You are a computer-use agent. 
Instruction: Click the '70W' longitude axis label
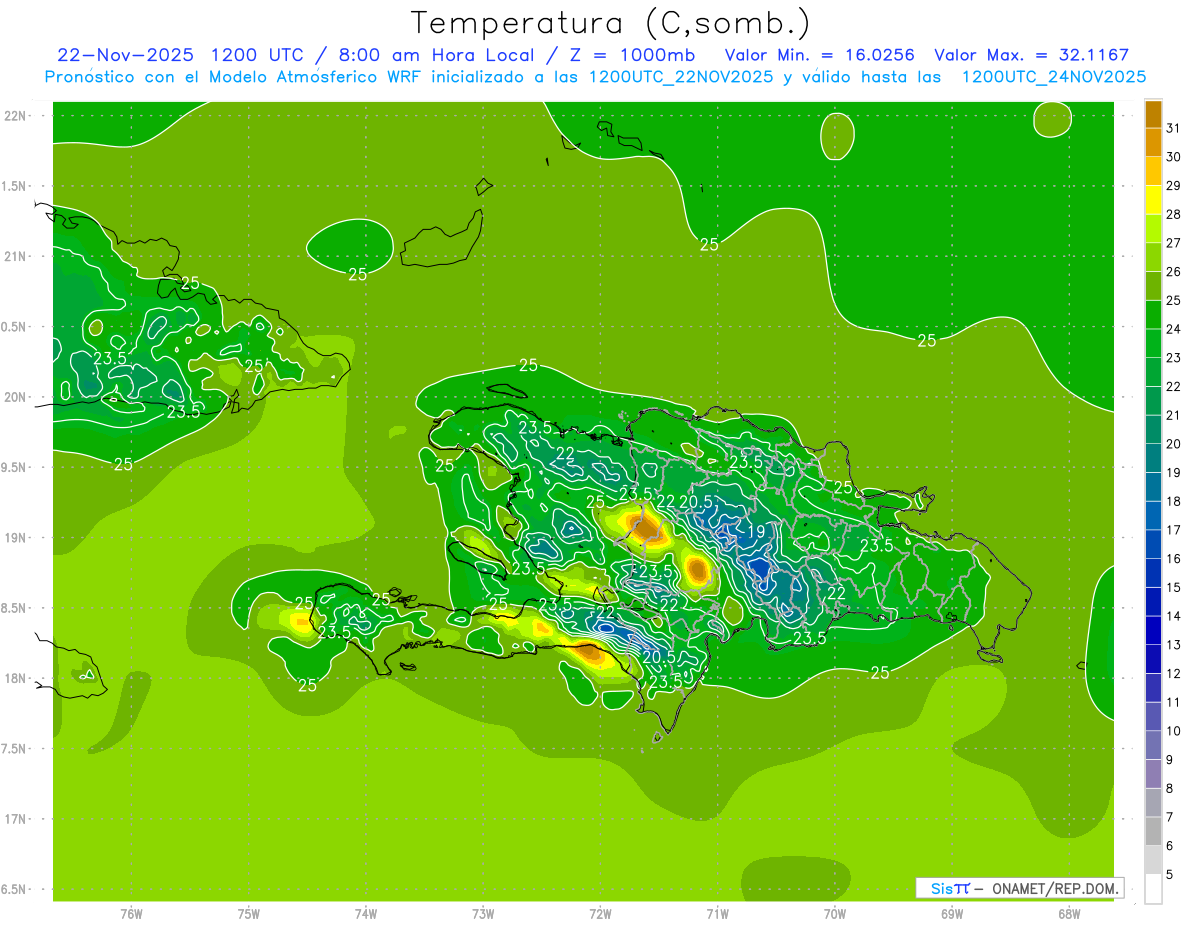point(835,914)
